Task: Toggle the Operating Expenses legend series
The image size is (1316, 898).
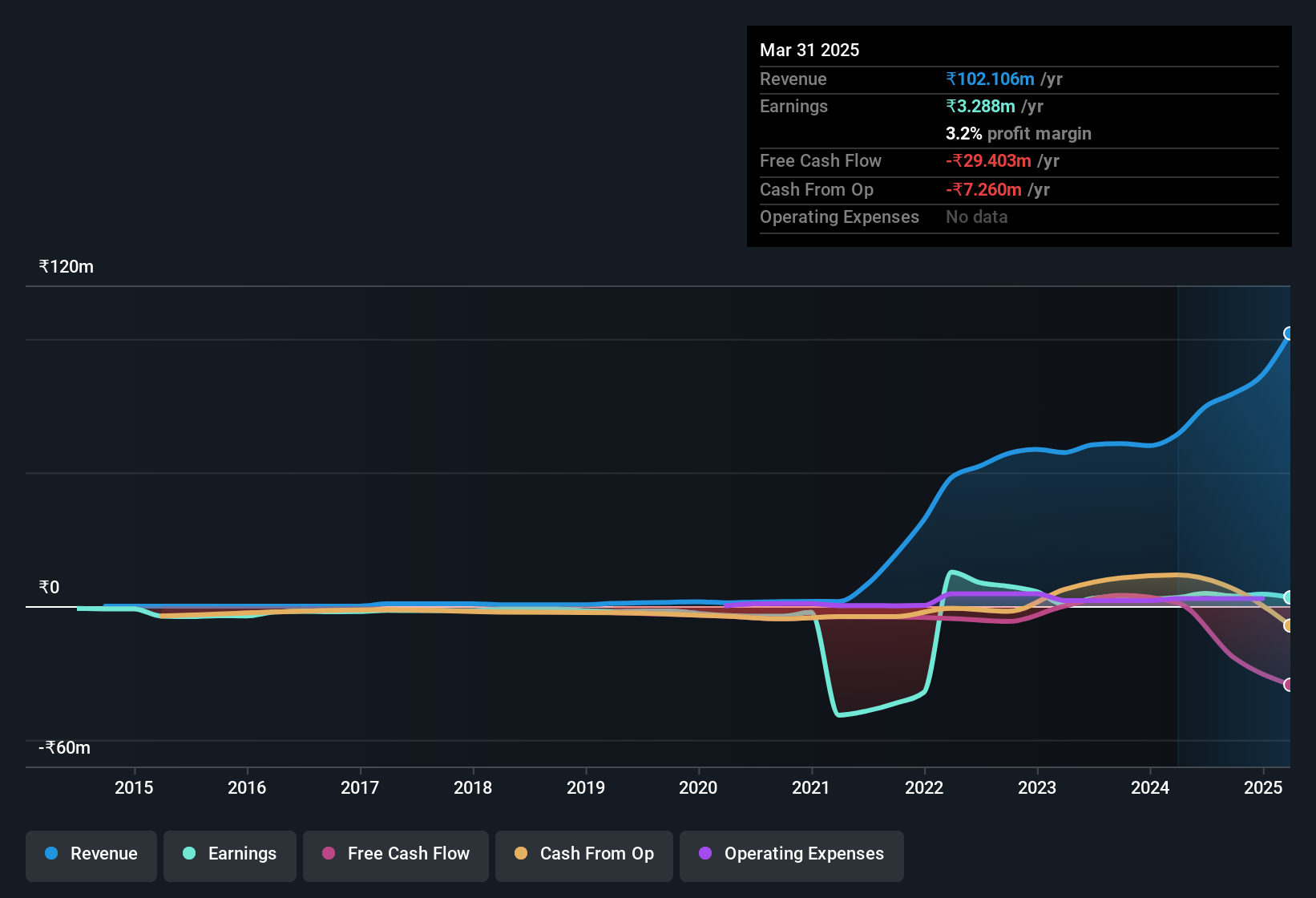Action: (x=792, y=856)
